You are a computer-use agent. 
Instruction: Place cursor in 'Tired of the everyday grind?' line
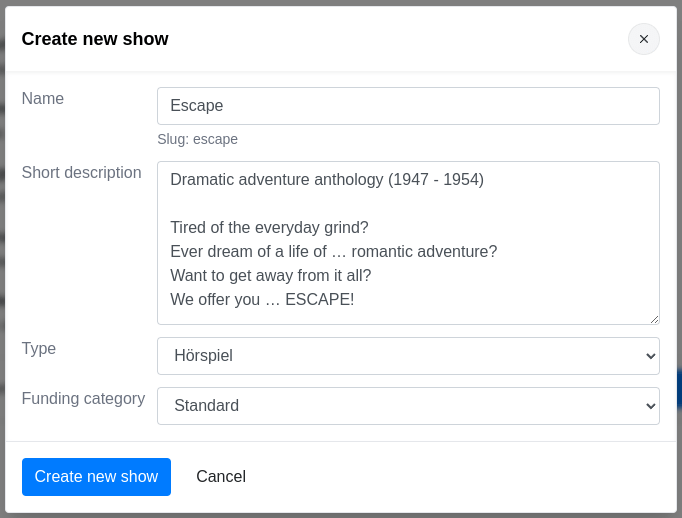[269, 228]
